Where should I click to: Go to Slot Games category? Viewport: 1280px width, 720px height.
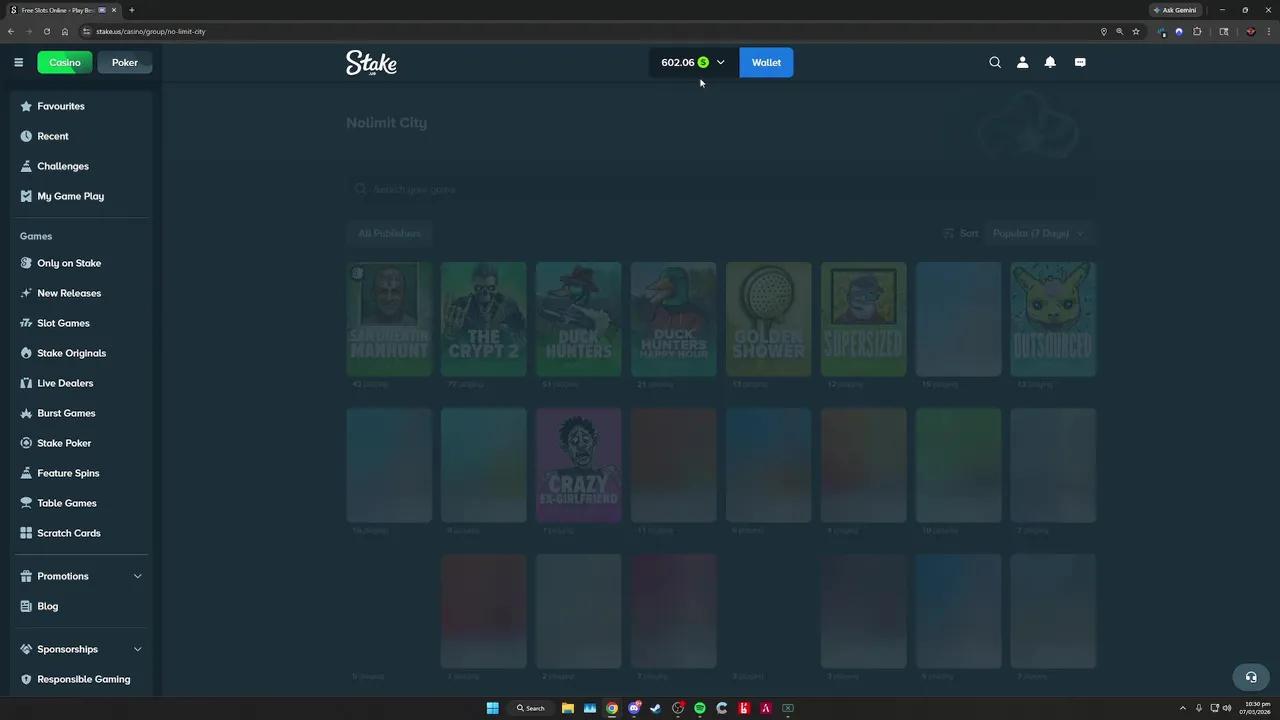pyautogui.click(x=63, y=323)
